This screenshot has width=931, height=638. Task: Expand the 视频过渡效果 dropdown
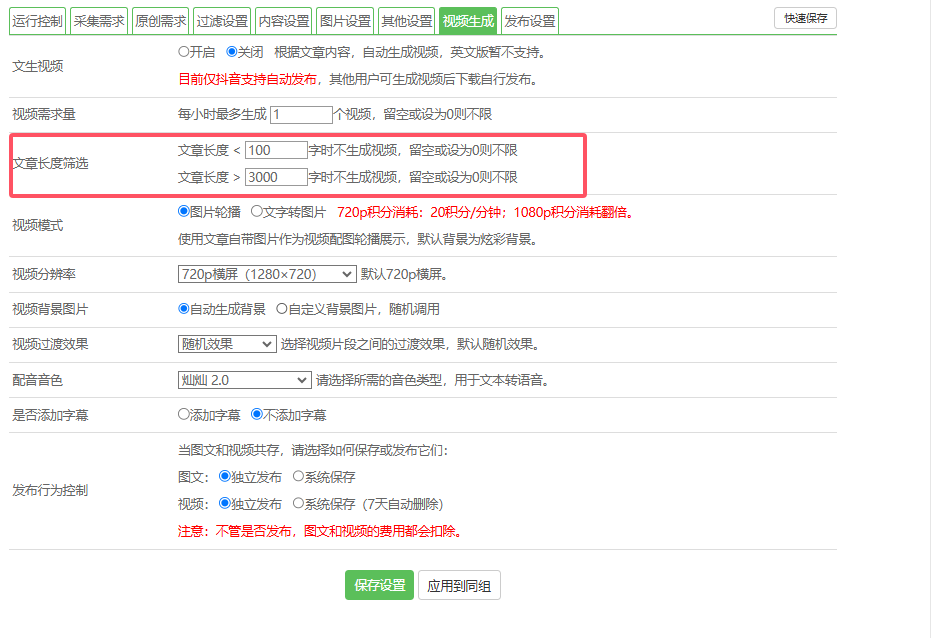point(226,344)
